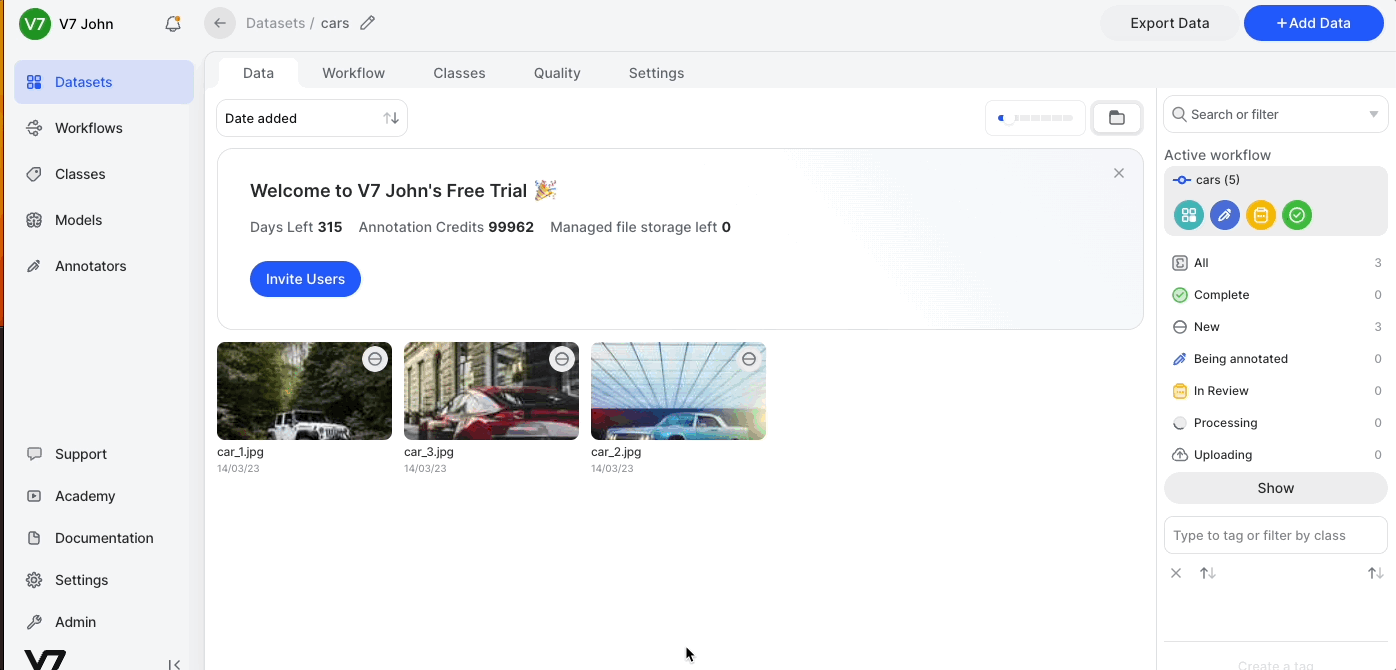Collapse the sidebar with the arrow icon
This screenshot has height=670, width=1396.
click(x=174, y=664)
